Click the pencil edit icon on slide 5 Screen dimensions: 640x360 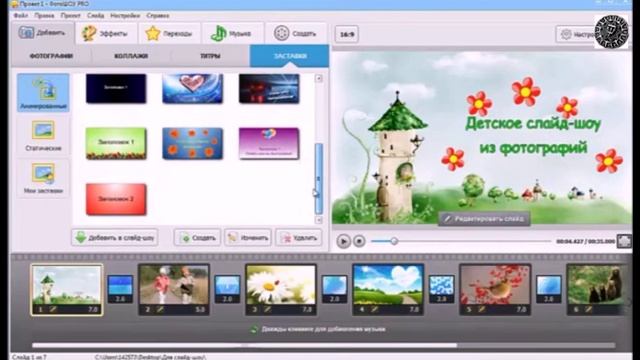click(481, 310)
